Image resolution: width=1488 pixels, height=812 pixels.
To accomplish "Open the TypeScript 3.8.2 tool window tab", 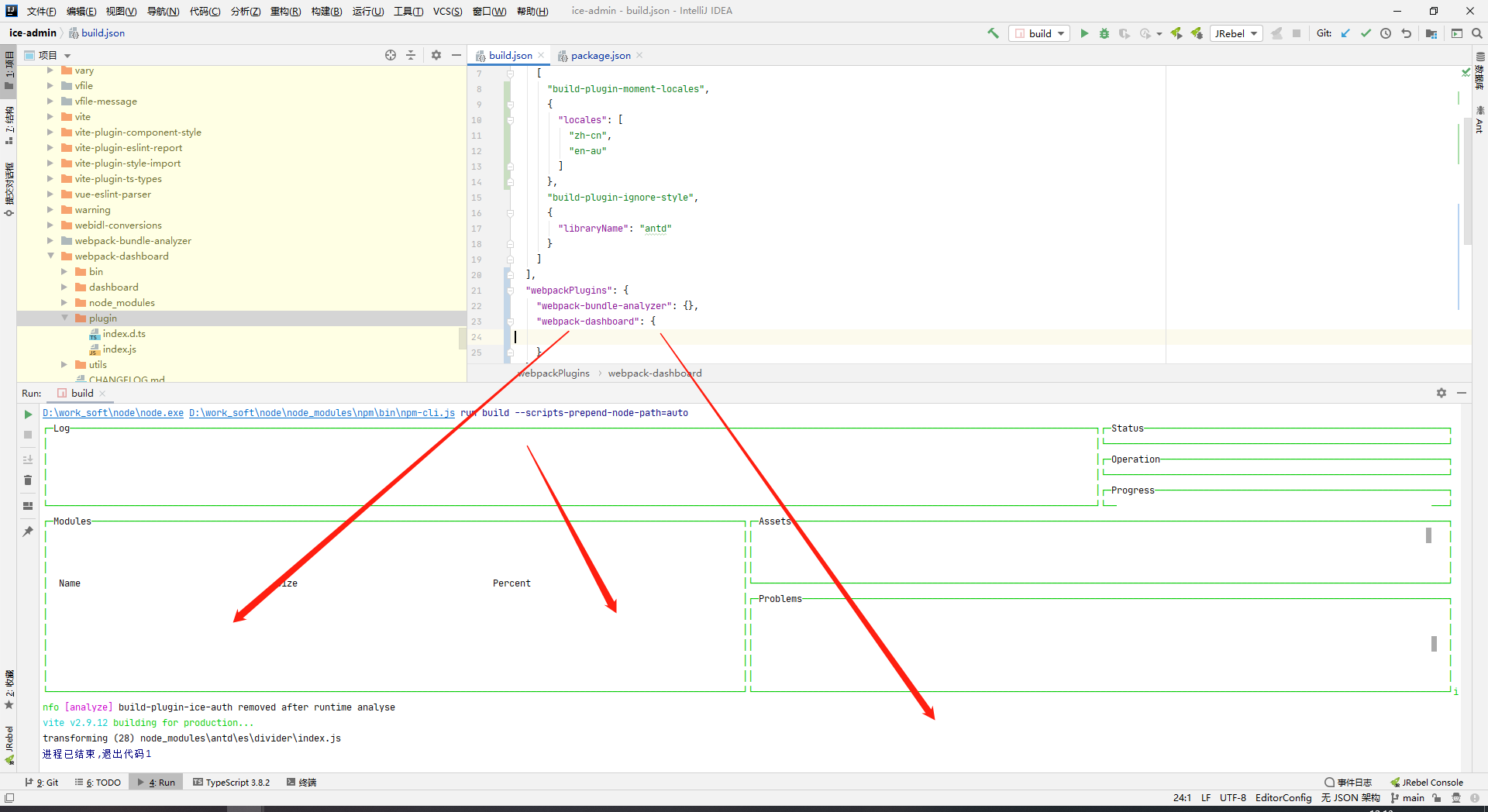I will [x=231, y=783].
